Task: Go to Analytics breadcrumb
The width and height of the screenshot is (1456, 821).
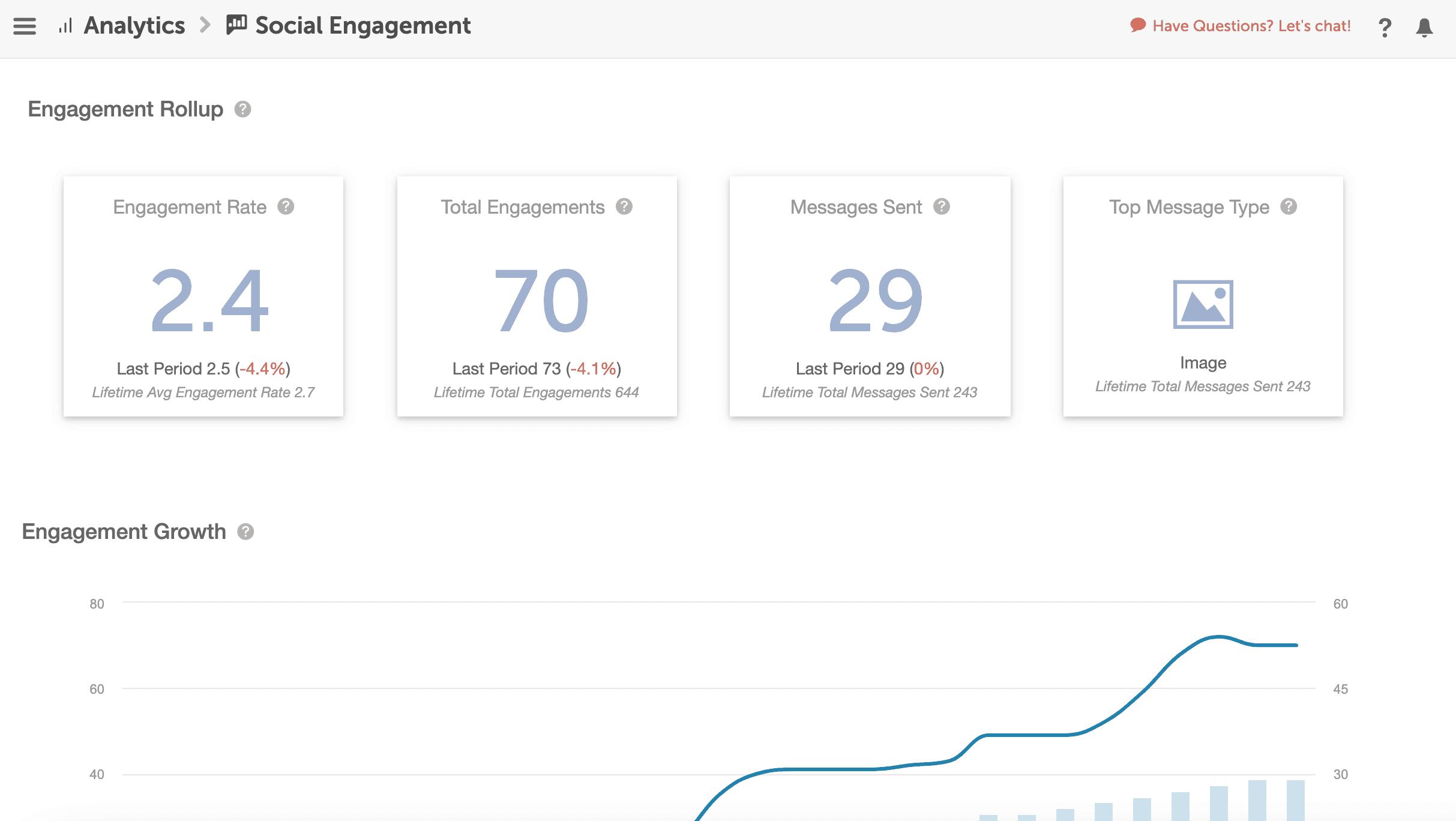Action: (x=134, y=26)
